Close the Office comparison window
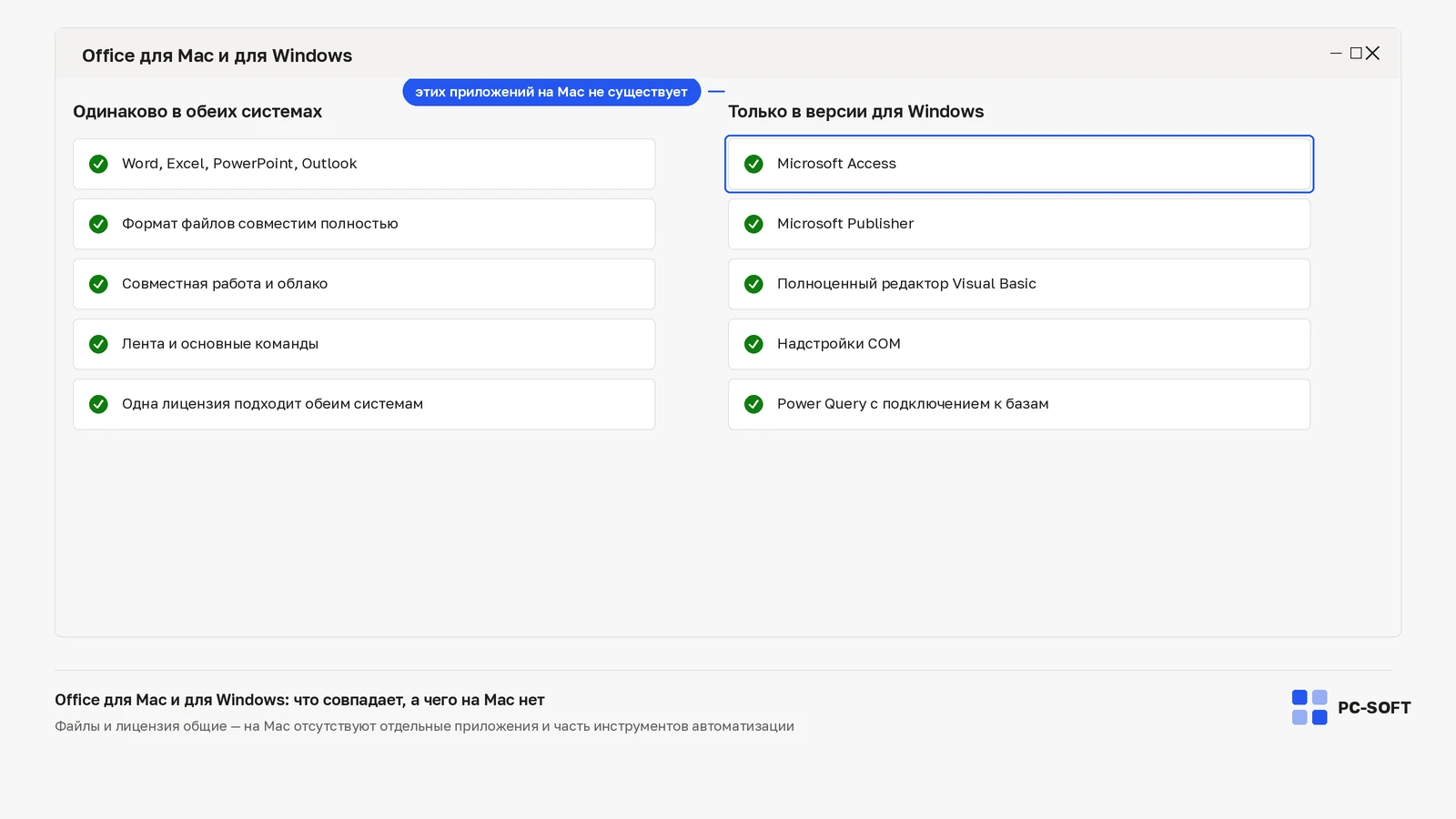1456x819 pixels. point(1373,54)
